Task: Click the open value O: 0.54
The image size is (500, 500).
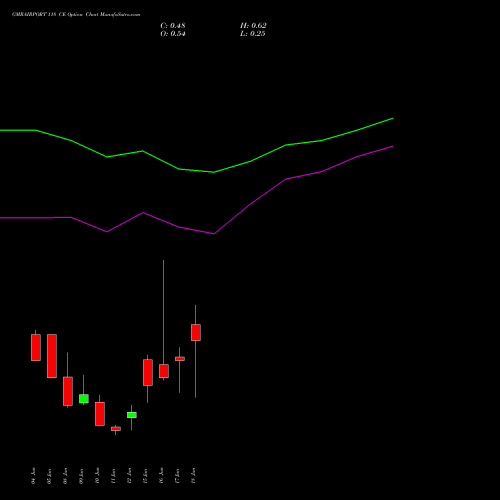Action: (173, 34)
